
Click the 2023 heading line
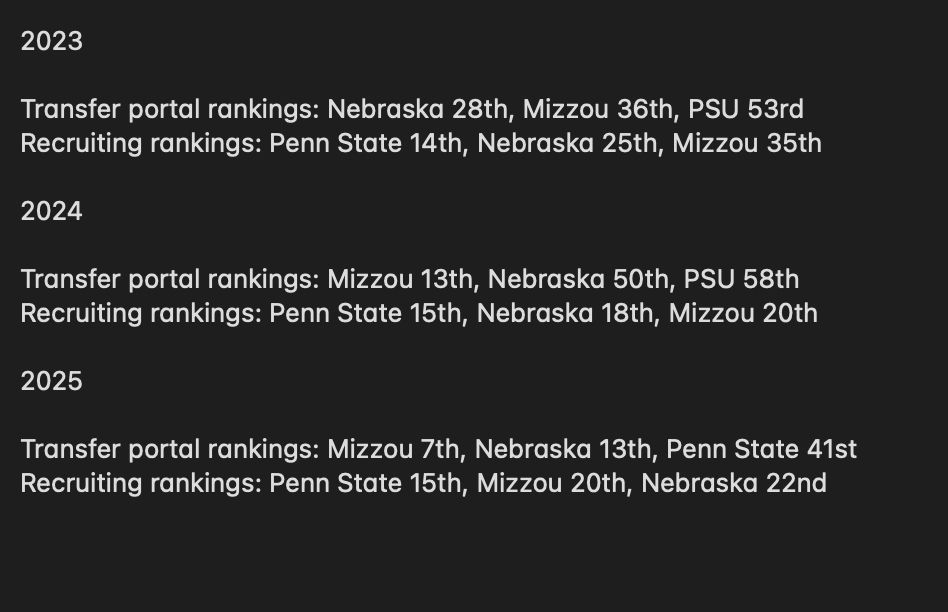(51, 42)
